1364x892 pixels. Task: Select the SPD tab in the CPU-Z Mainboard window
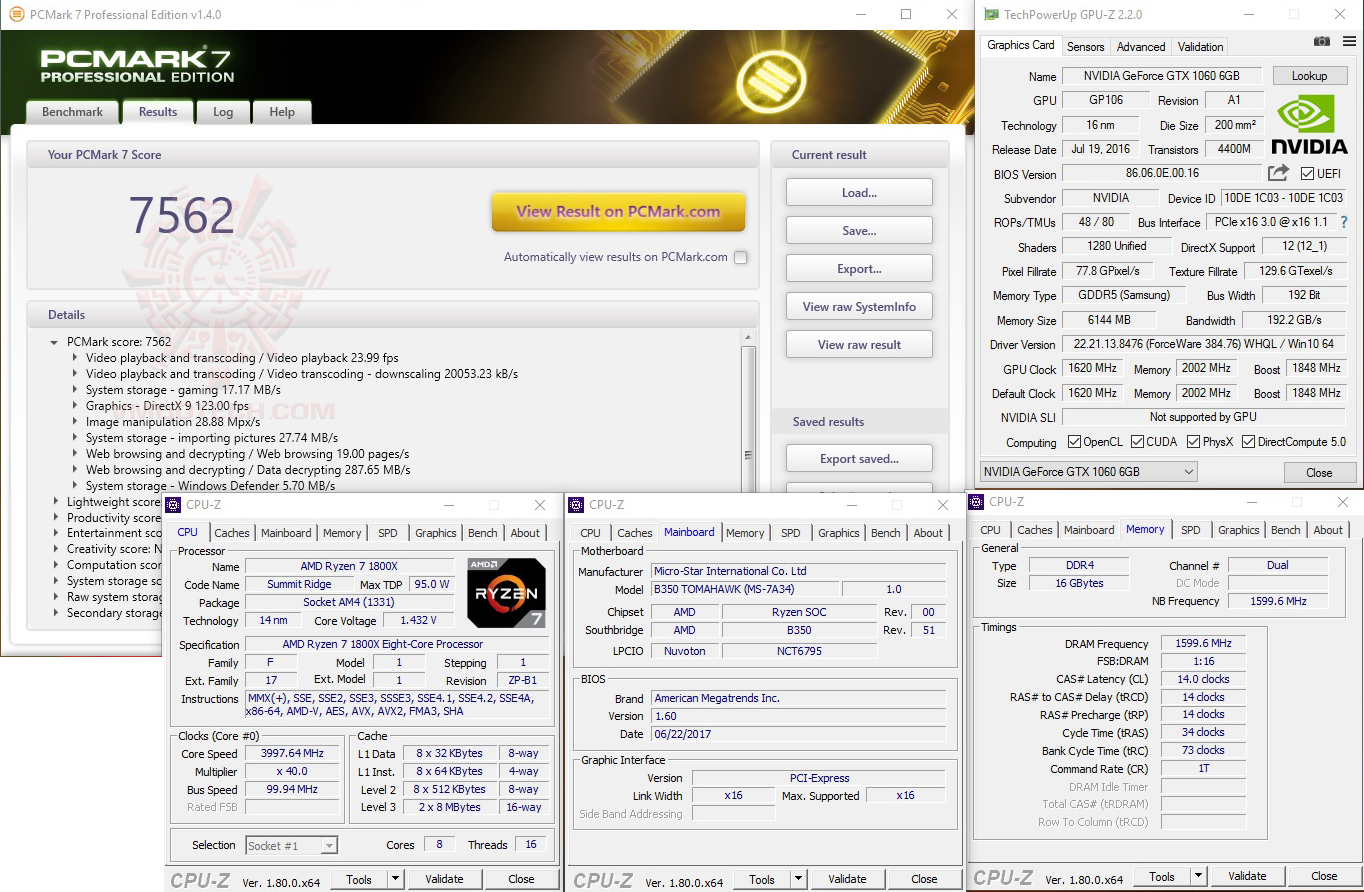coord(790,533)
